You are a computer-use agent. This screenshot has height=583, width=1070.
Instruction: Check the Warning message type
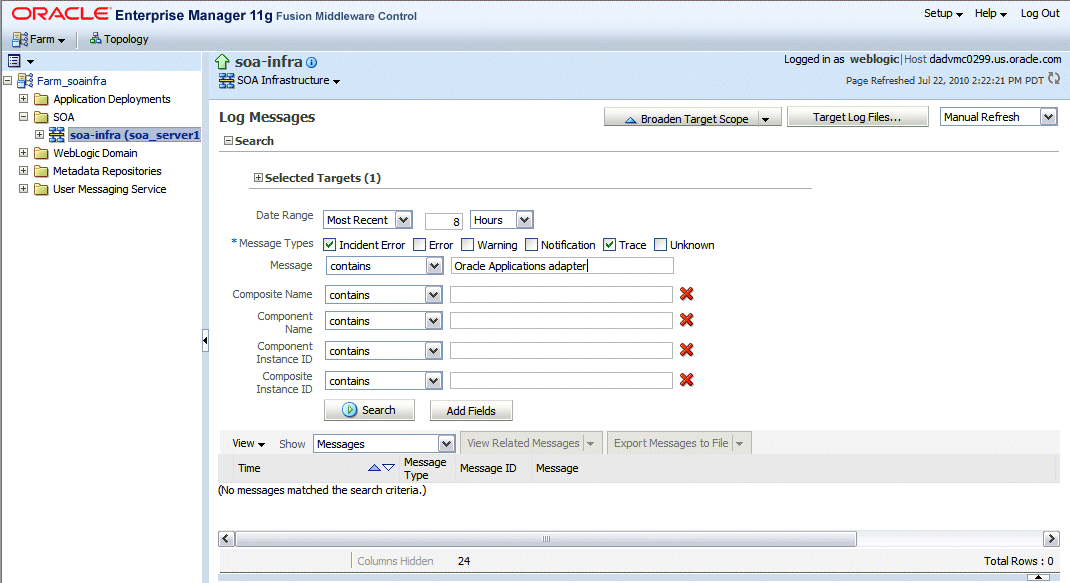click(467, 244)
